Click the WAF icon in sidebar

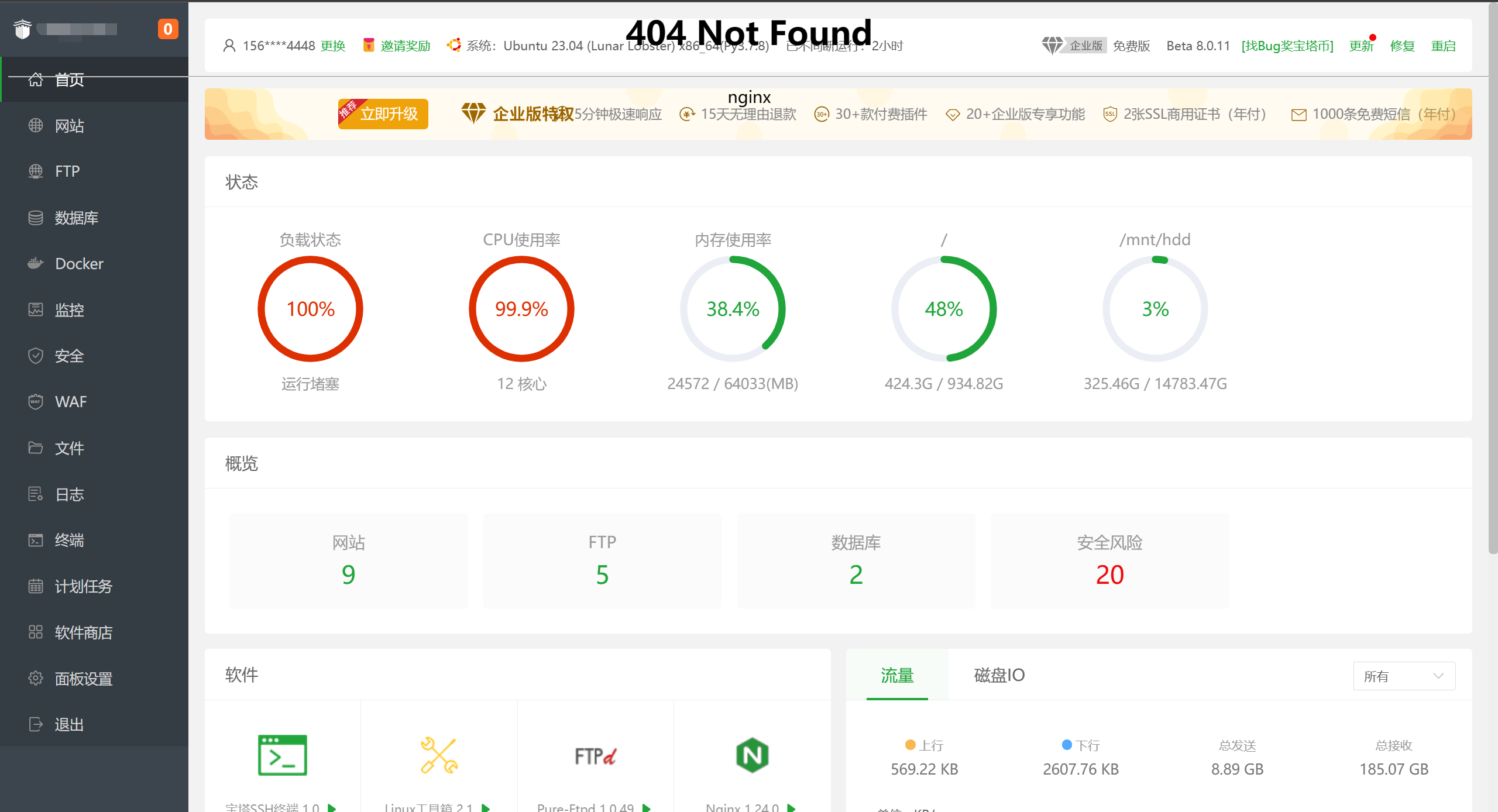pyautogui.click(x=36, y=402)
